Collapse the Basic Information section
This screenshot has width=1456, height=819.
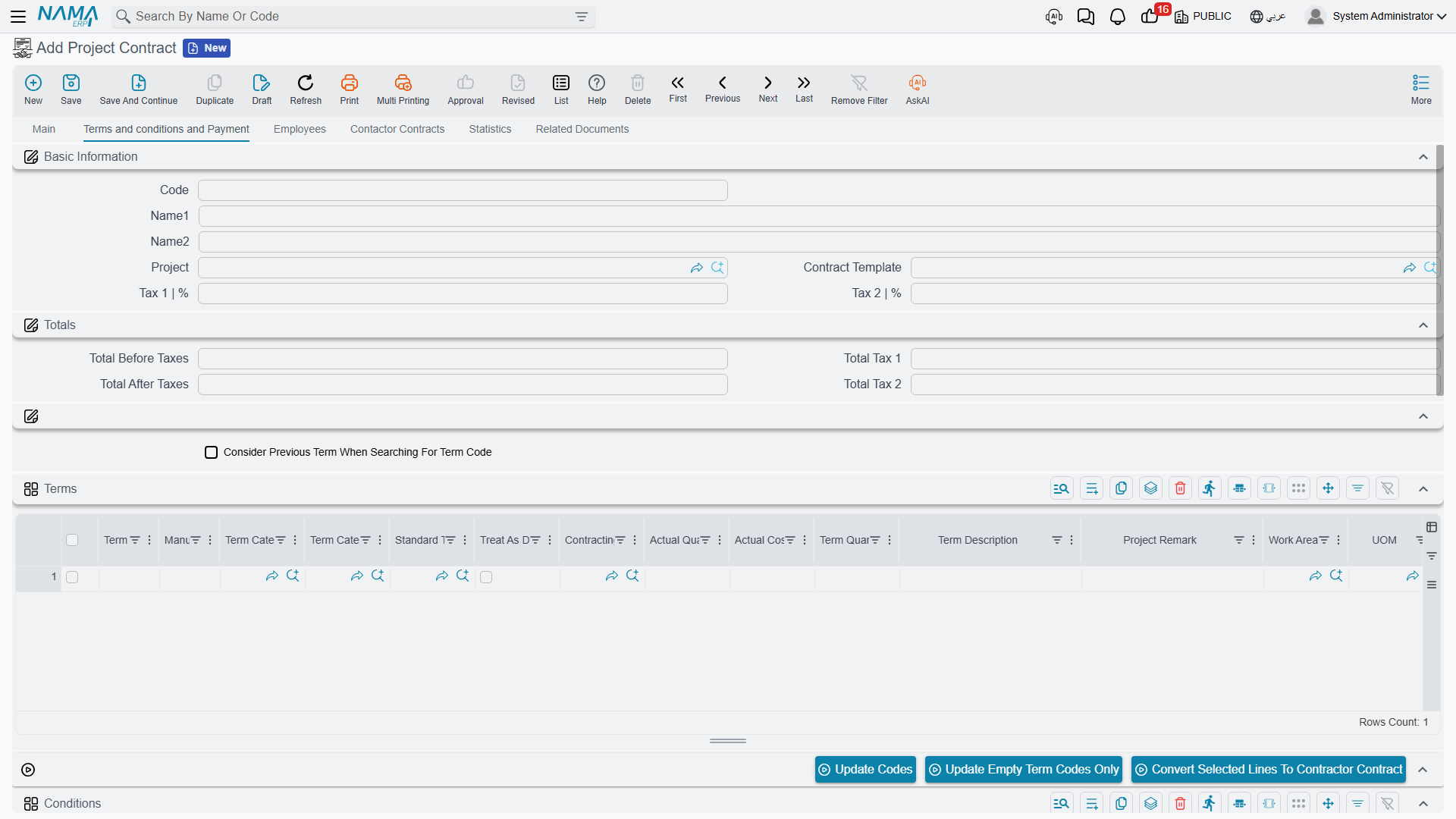tap(1423, 157)
